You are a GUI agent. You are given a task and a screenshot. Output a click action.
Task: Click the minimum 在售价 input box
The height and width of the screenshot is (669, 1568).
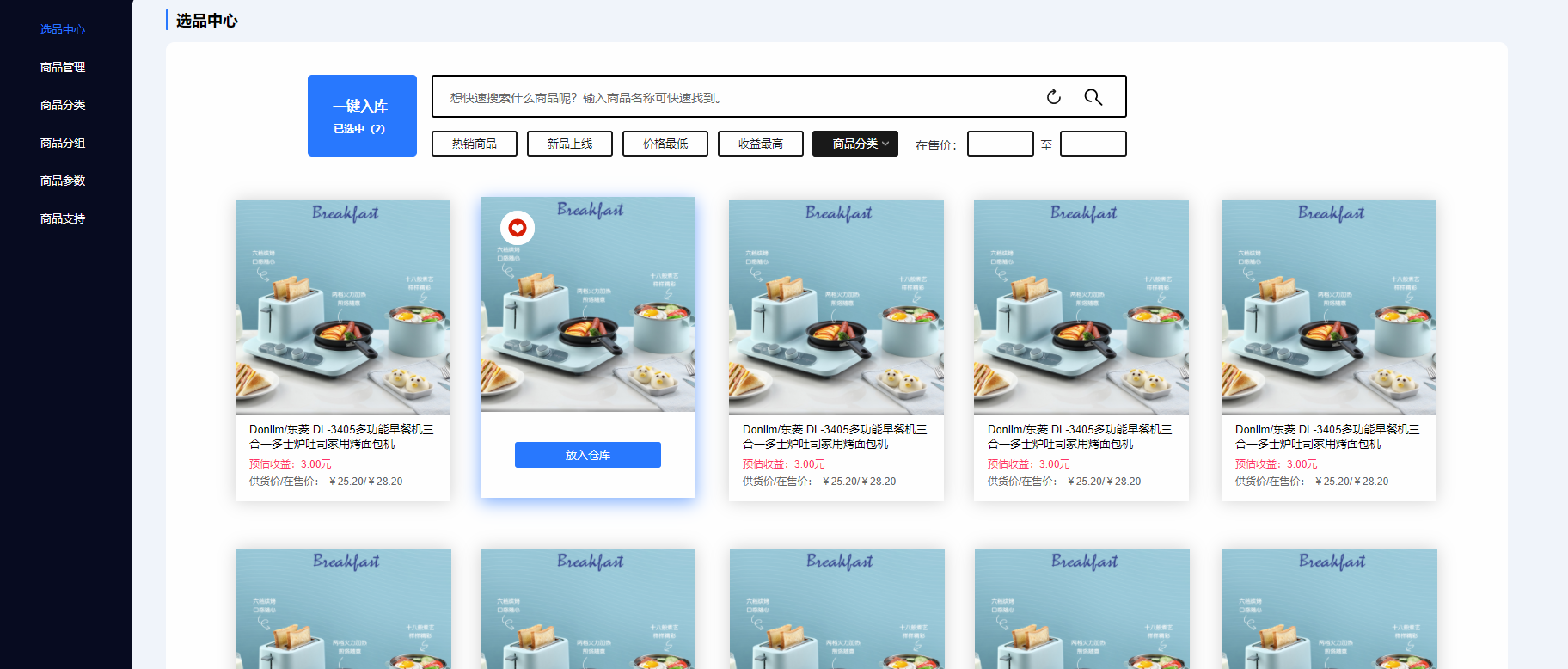(x=1001, y=144)
